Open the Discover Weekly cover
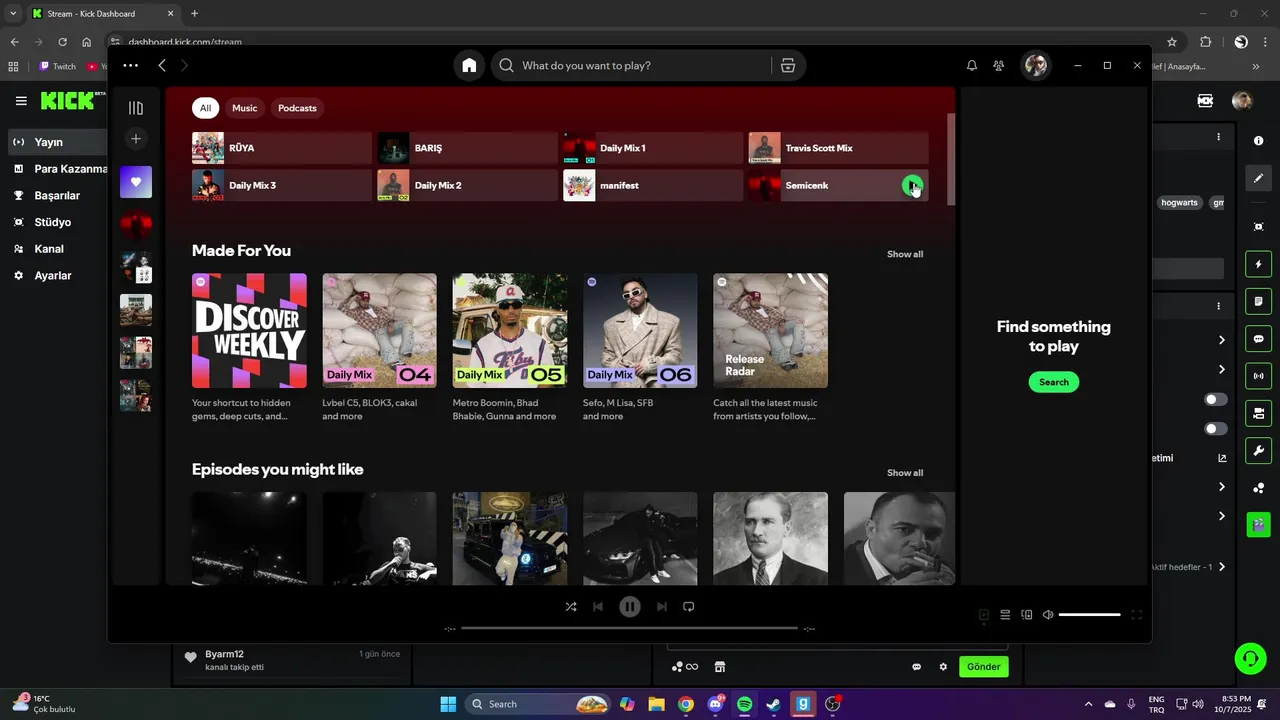 (249, 330)
